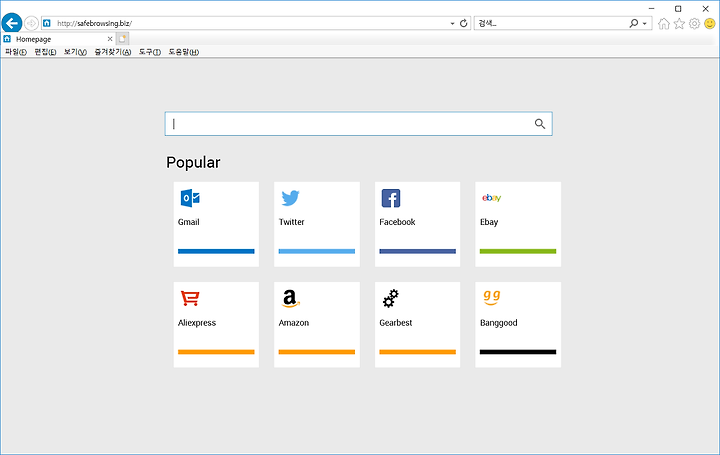Screen dimensions: 720x455
Task: Open the Twitter link label
Action: pyautogui.click(x=292, y=222)
